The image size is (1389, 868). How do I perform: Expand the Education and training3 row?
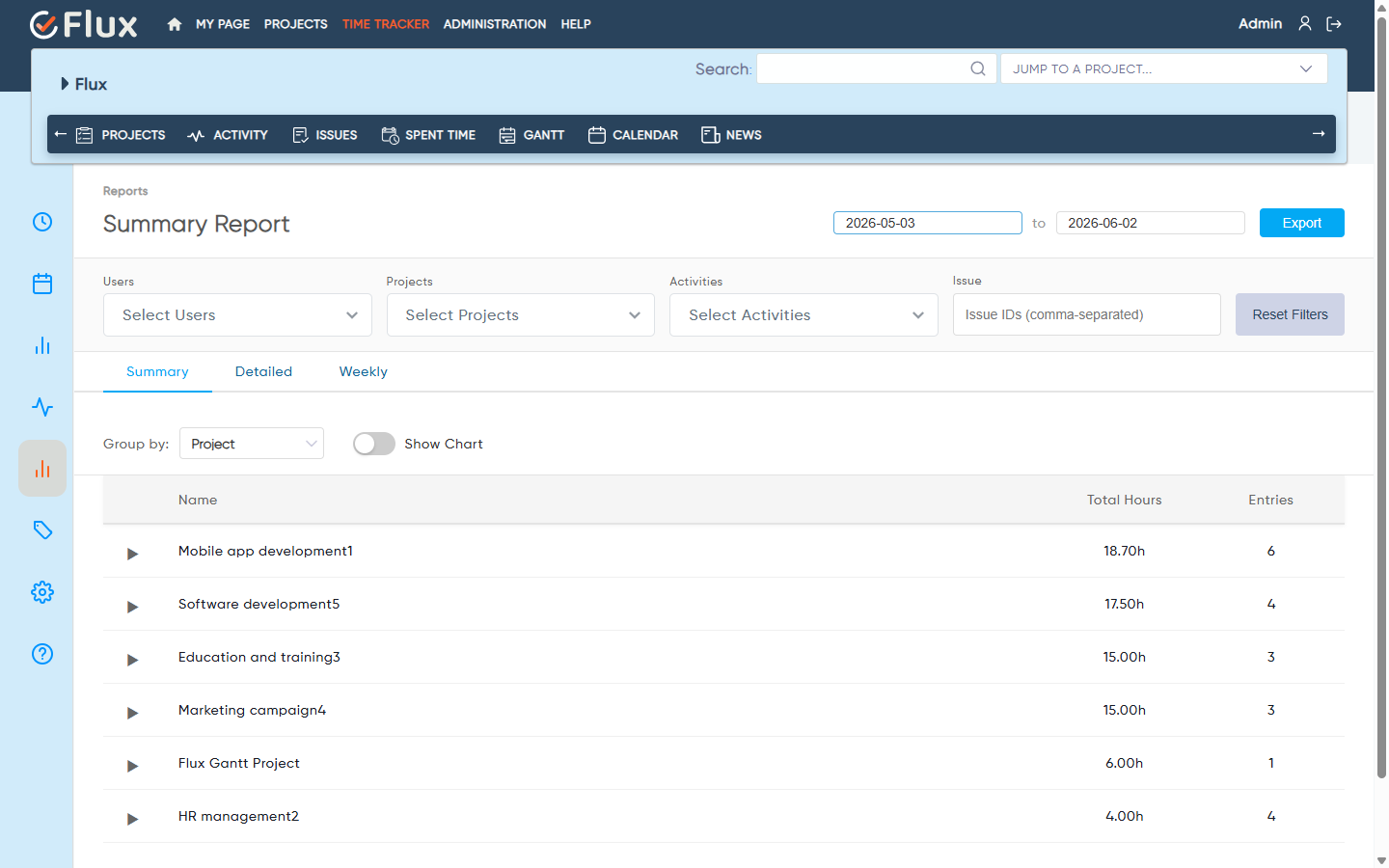(132, 660)
